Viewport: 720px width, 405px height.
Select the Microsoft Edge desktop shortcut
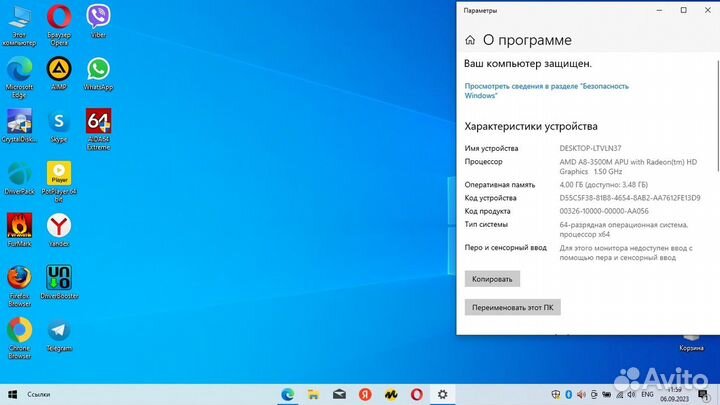point(19,78)
